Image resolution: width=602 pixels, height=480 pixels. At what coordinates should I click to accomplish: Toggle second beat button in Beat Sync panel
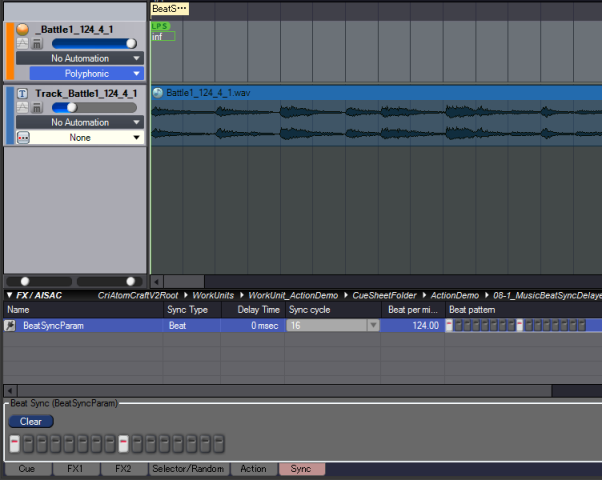[x=28, y=444]
